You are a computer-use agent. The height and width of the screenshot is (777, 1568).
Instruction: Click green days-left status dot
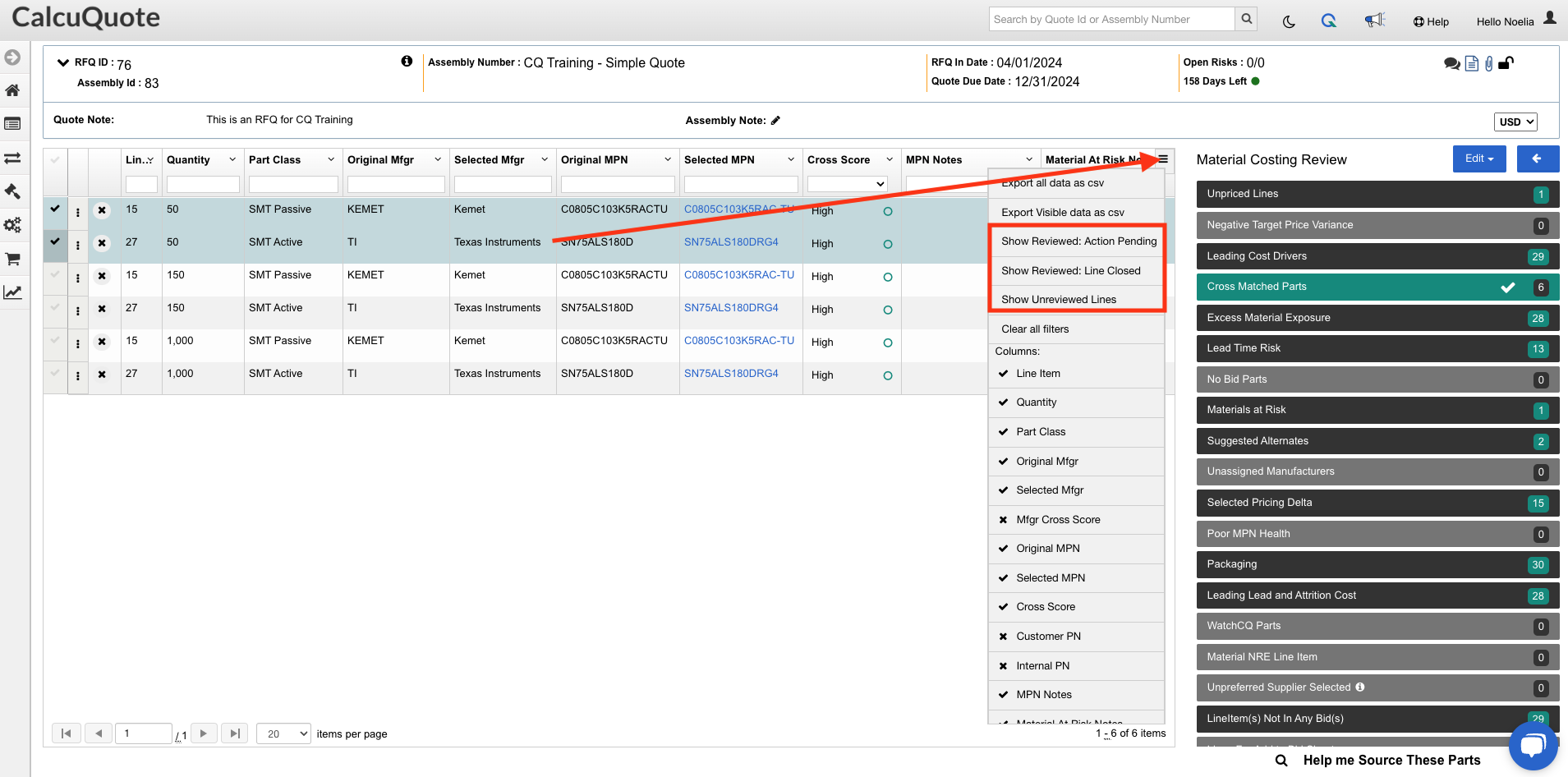tap(1255, 81)
